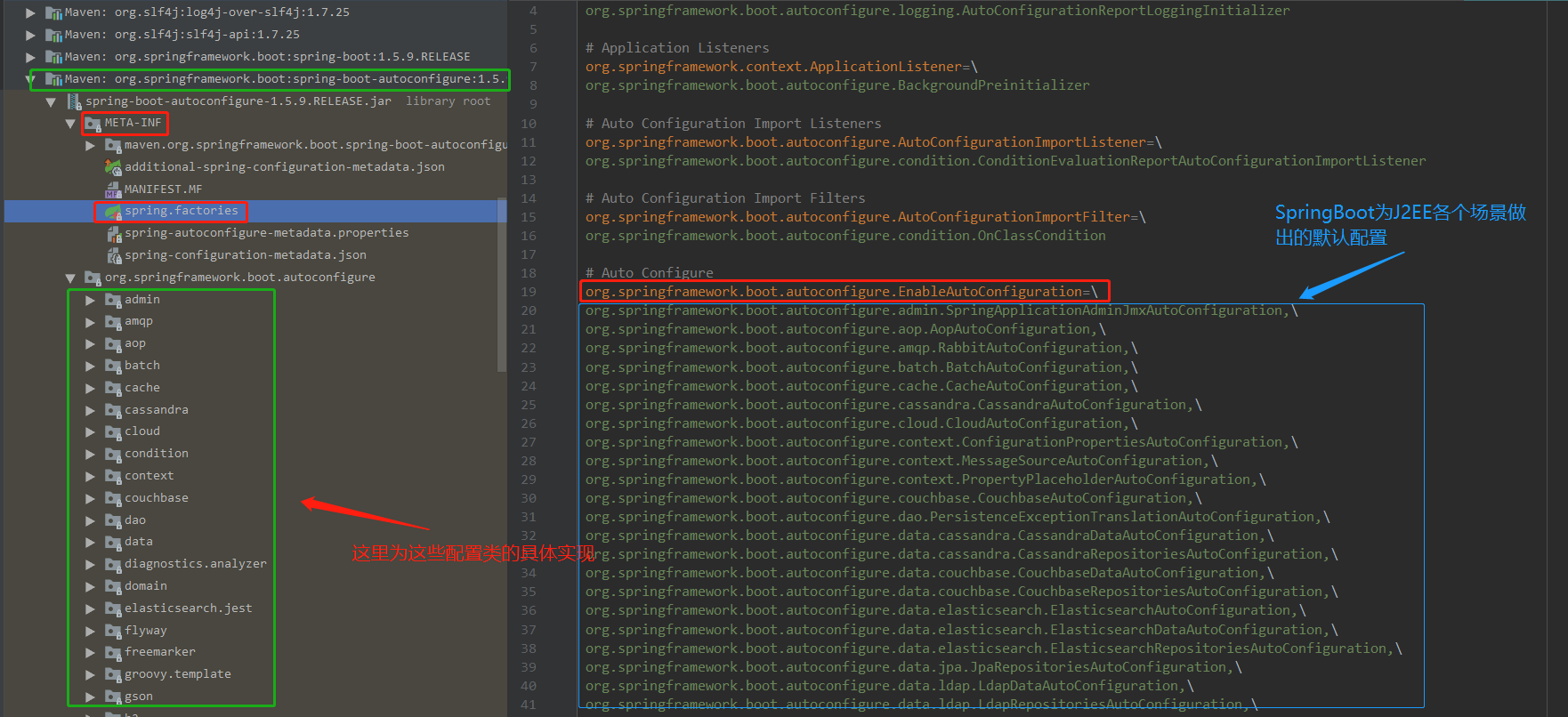Expand the amqp package arrow
The width and height of the screenshot is (1568, 717).
pos(90,322)
